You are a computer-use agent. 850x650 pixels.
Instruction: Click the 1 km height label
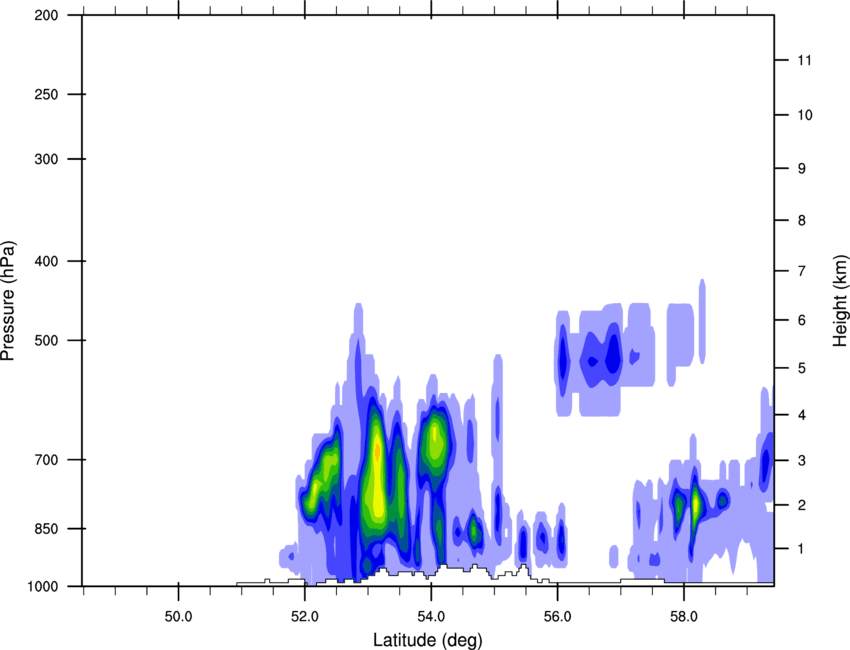(x=801, y=549)
